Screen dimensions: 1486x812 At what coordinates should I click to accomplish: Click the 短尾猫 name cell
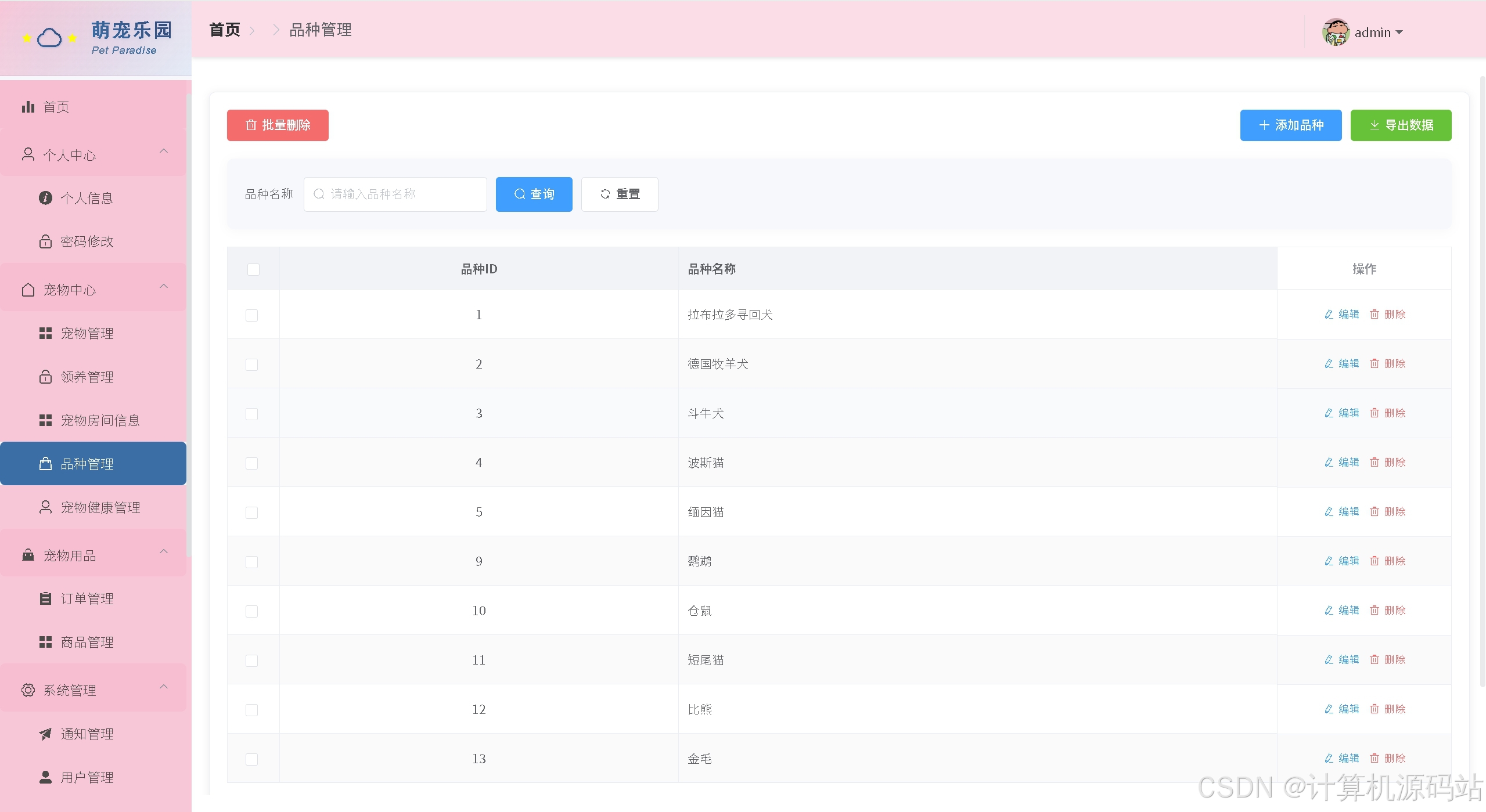click(978, 660)
